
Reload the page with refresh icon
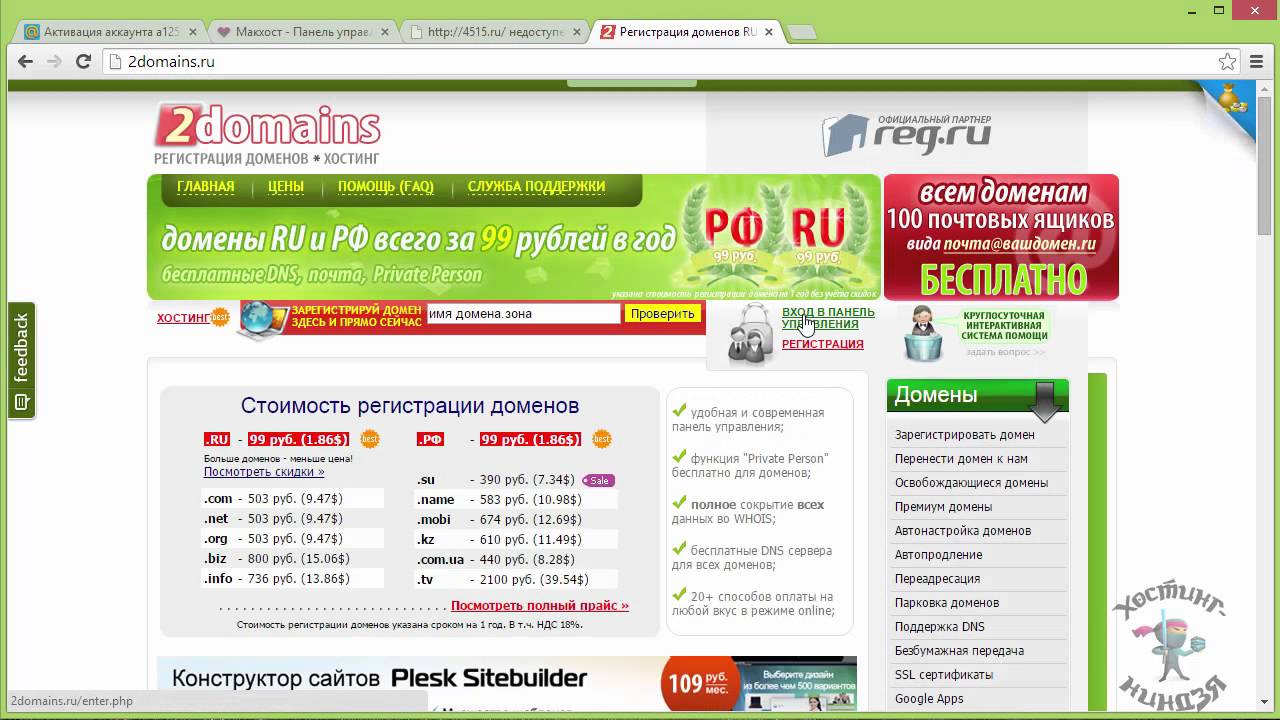click(x=85, y=62)
